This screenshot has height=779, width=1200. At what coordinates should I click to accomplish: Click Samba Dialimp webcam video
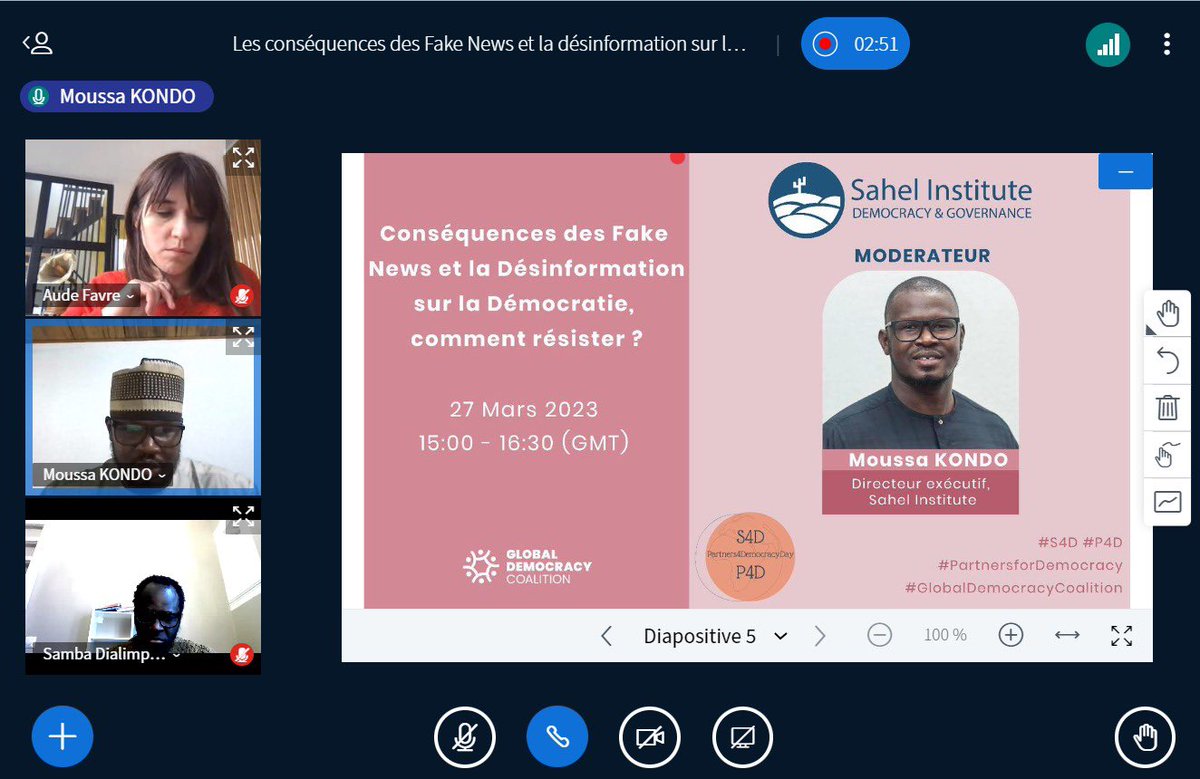pyautogui.click(x=143, y=586)
